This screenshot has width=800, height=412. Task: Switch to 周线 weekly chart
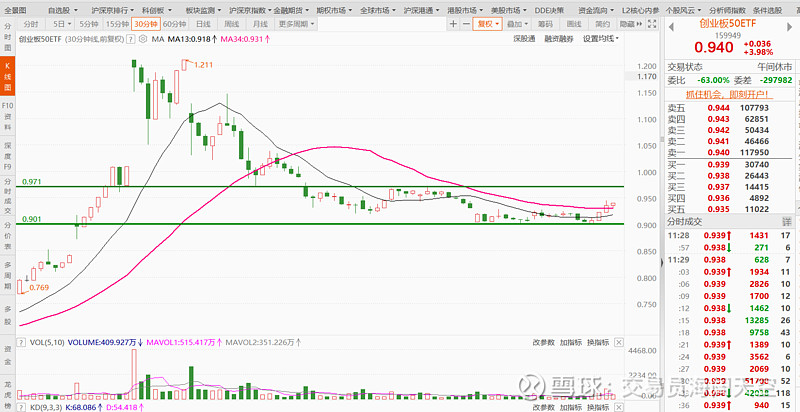point(232,23)
